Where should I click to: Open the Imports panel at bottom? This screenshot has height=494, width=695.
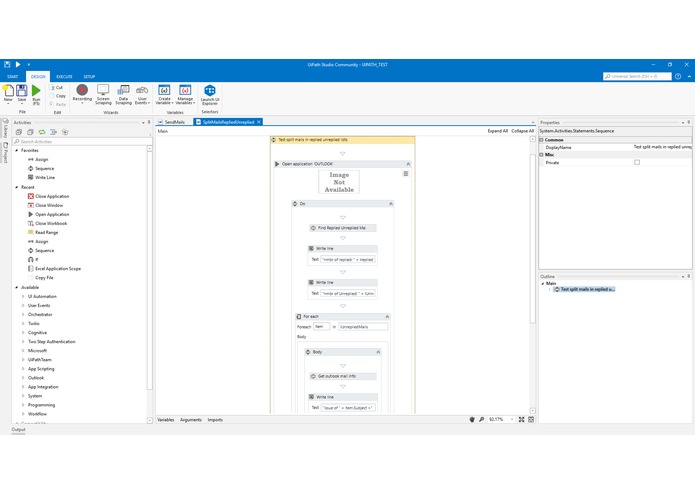tap(215, 420)
